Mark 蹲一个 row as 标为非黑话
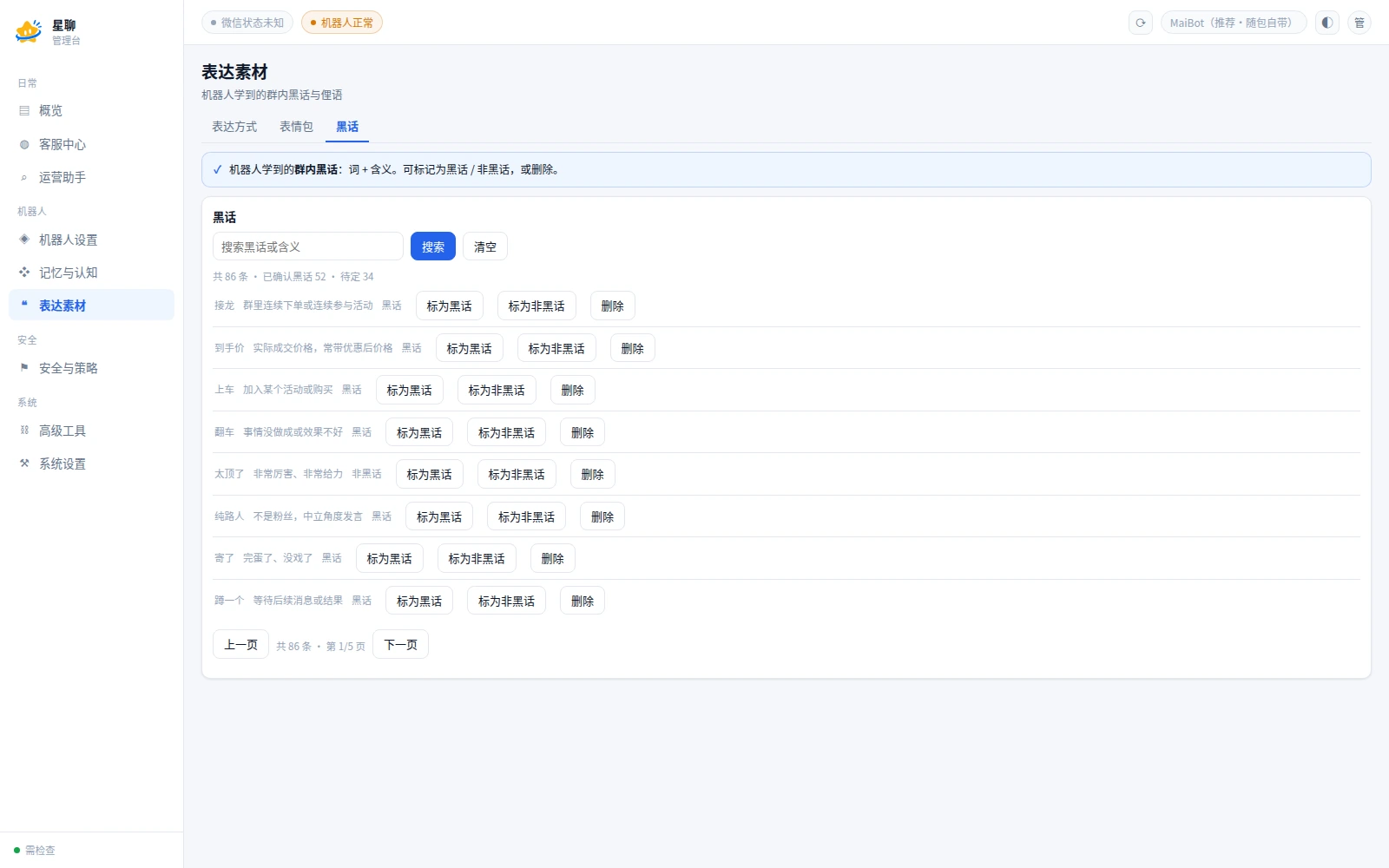The height and width of the screenshot is (868, 1389). 507,601
